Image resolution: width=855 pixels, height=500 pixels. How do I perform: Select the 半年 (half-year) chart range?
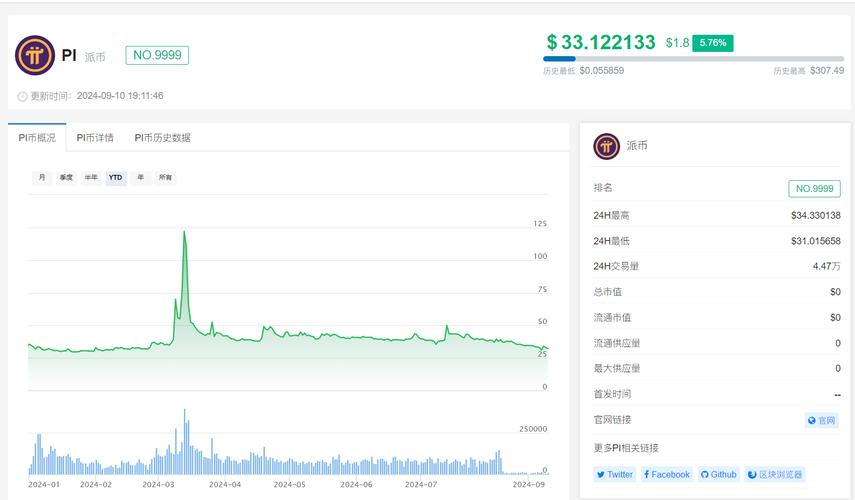pyautogui.click(x=91, y=177)
